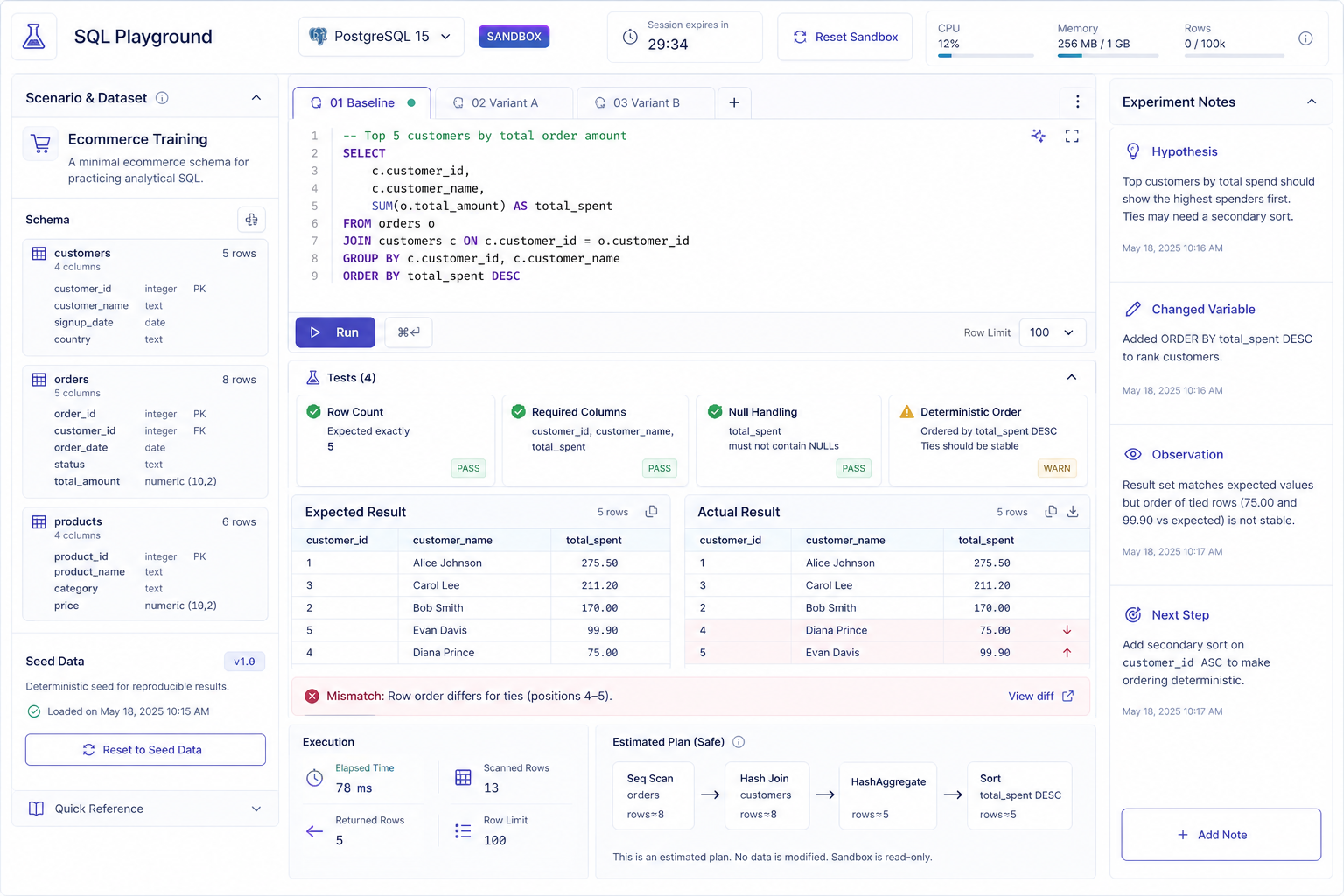Click the WARN status badge
This screenshot has height=896, width=1344.
1057,469
